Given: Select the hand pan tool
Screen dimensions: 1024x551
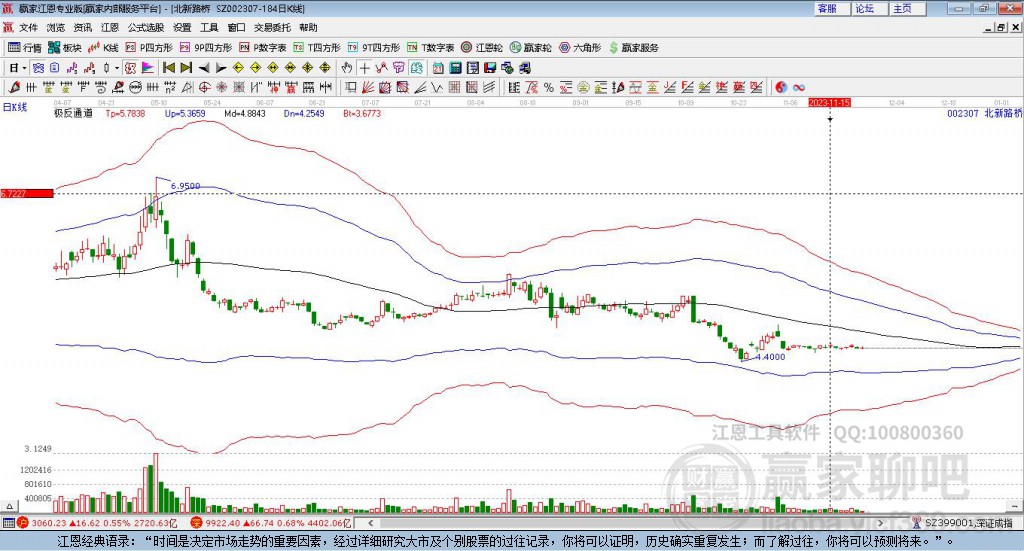Looking at the screenshot, I should [x=347, y=68].
